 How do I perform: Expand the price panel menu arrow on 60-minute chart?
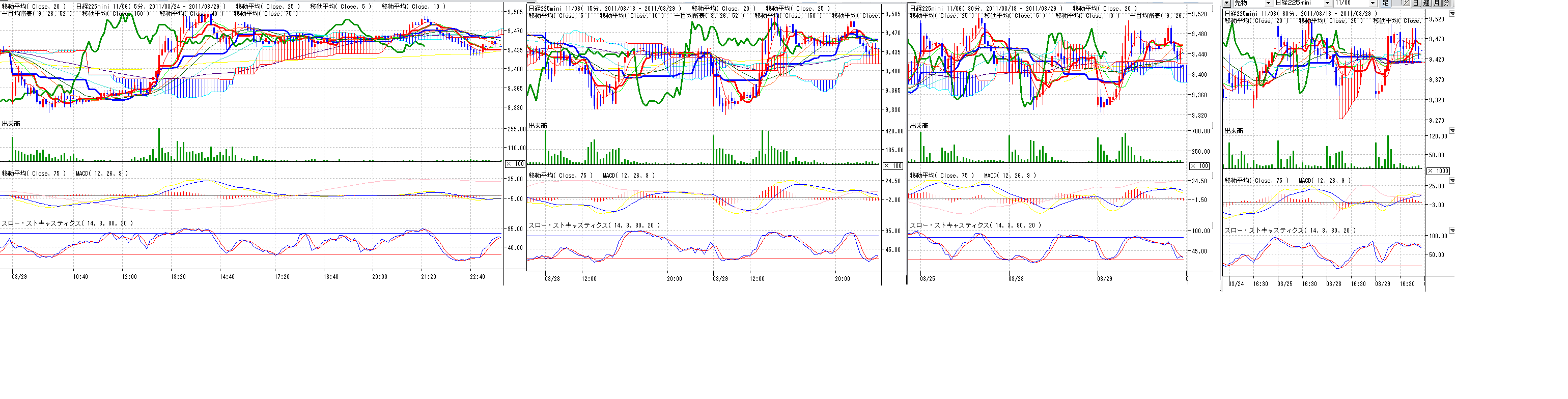pyautogui.click(x=1452, y=14)
